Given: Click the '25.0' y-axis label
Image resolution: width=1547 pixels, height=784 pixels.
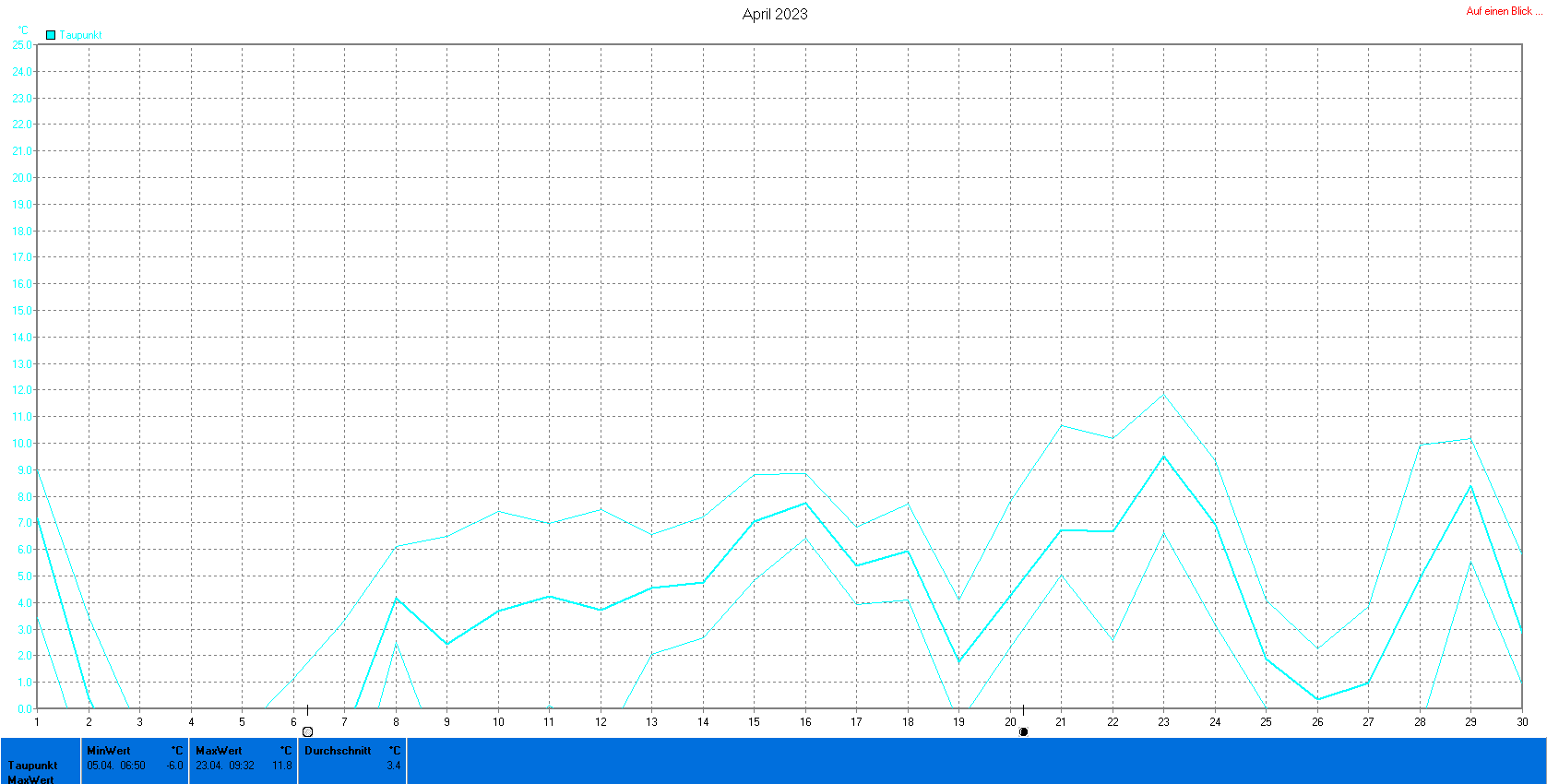Looking at the screenshot, I should 21,44.
